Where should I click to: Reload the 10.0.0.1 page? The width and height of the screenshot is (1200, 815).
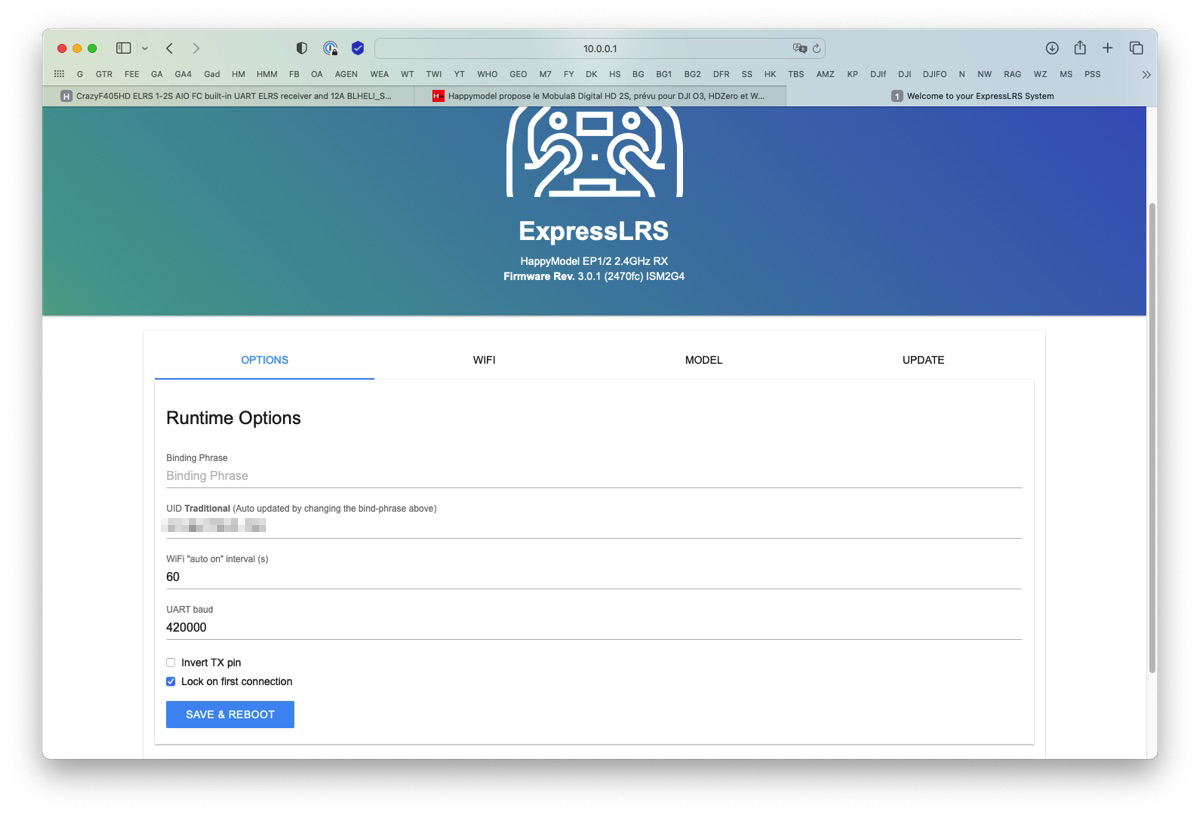point(816,48)
